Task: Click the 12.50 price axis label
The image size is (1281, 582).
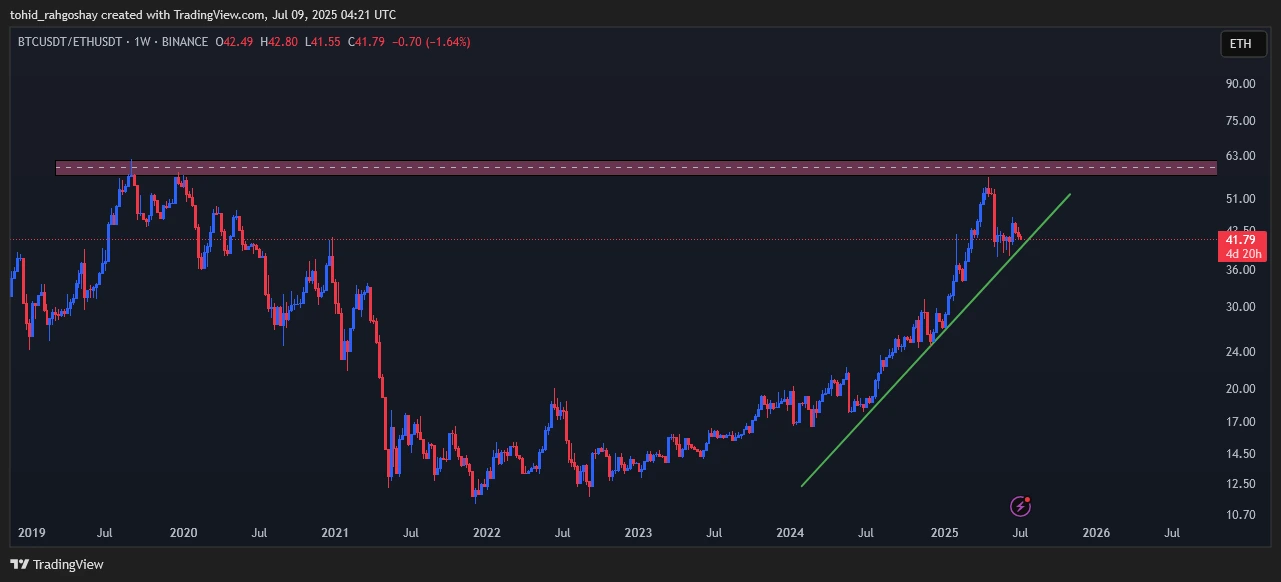Action: pos(1241,484)
